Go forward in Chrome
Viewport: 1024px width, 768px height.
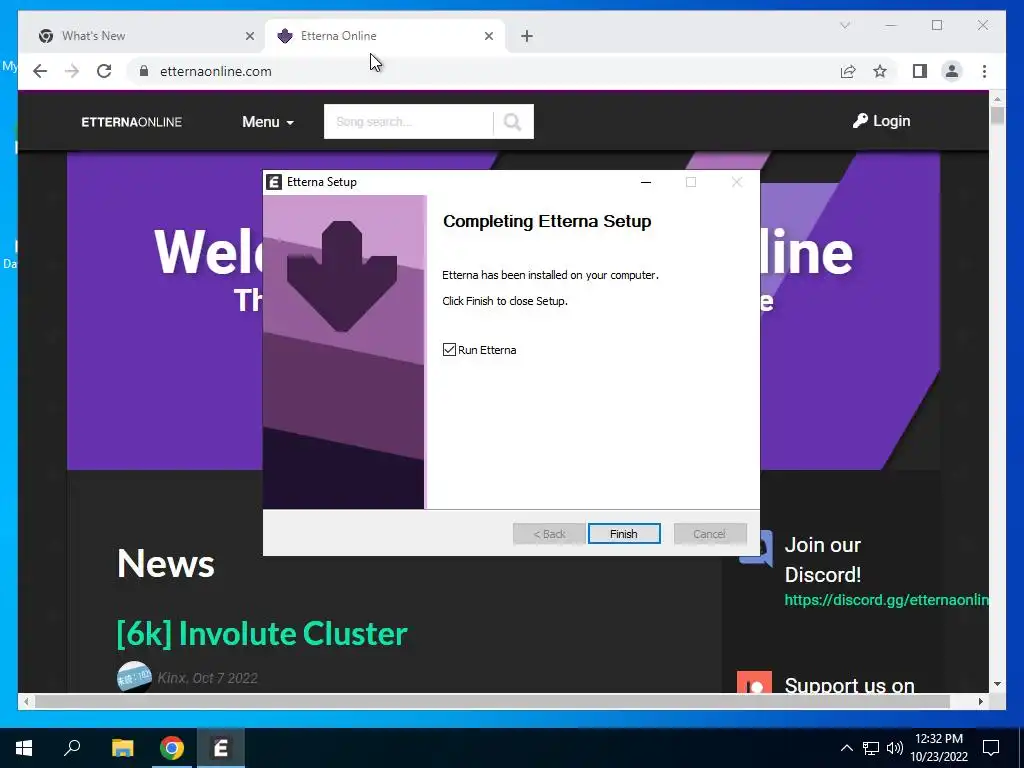(72, 71)
